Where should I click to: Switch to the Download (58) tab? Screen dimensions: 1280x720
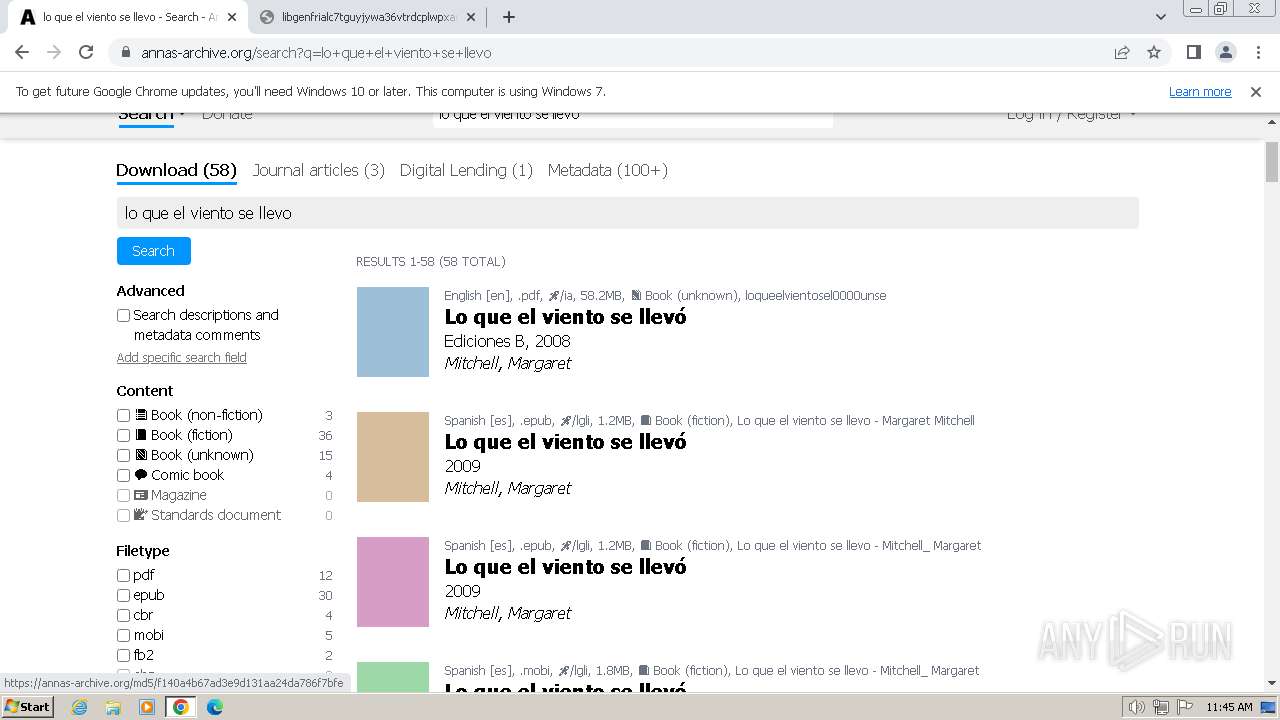point(176,170)
